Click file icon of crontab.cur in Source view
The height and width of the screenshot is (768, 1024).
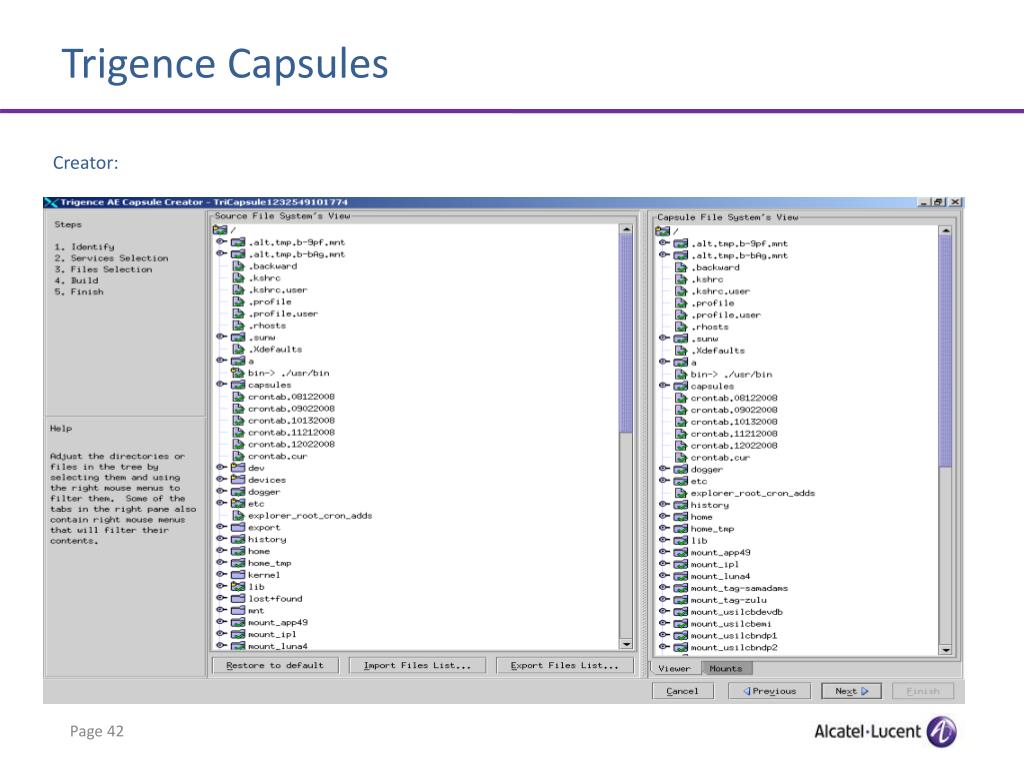click(238, 456)
